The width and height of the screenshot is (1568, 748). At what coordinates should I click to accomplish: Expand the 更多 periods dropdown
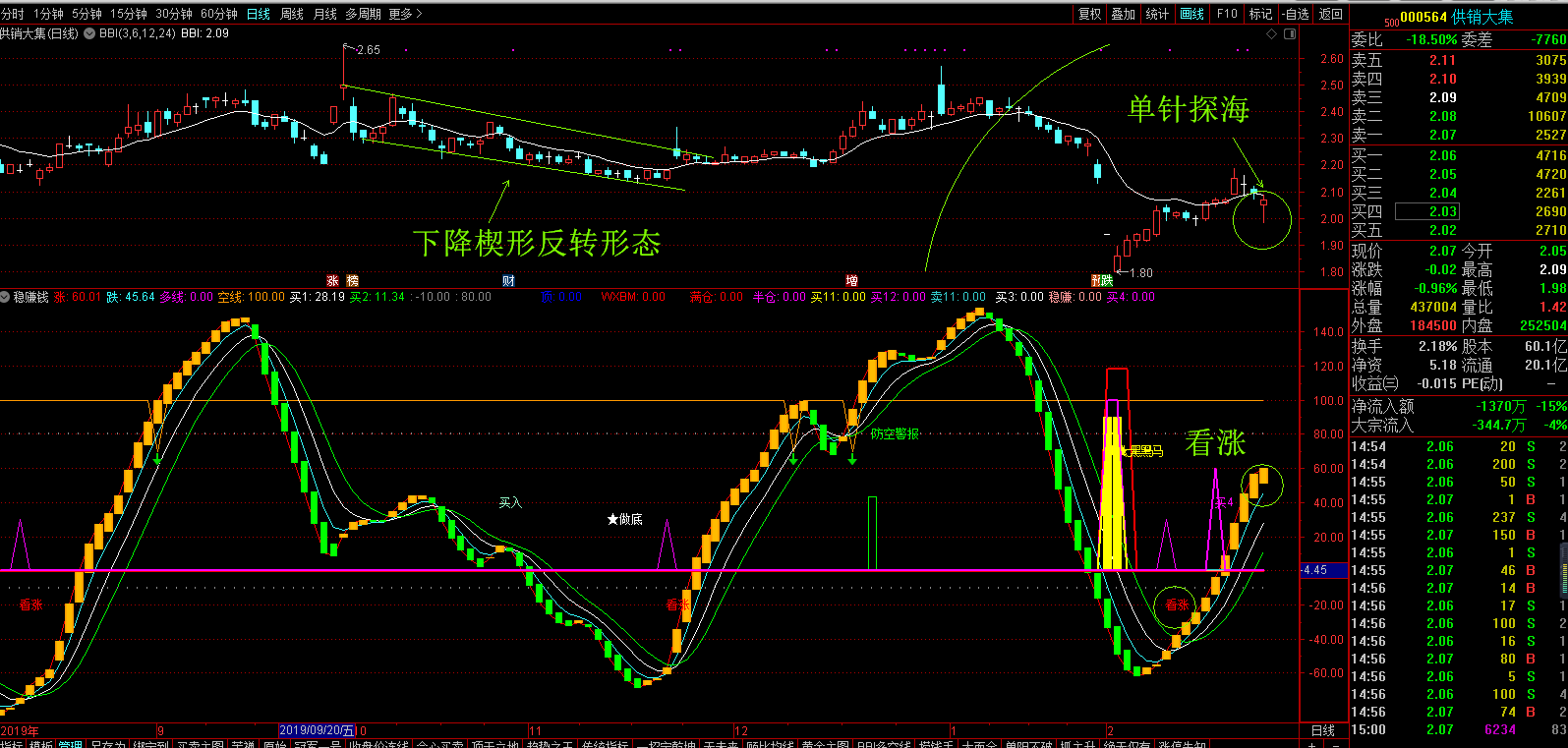[x=405, y=14]
